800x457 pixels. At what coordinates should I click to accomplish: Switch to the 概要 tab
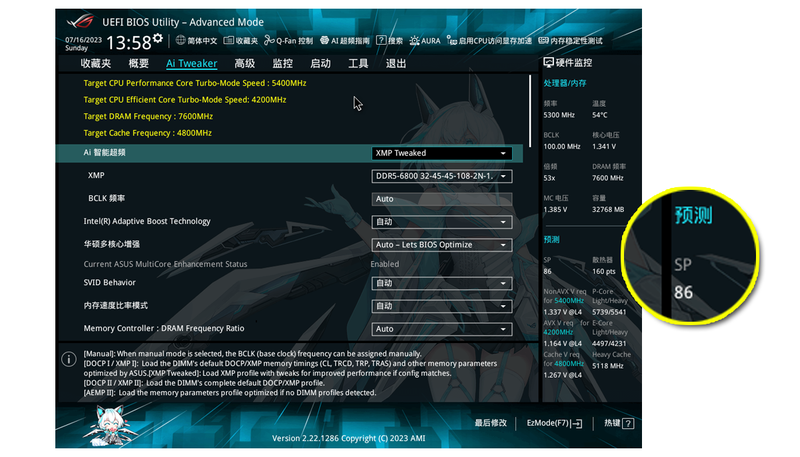(139, 63)
